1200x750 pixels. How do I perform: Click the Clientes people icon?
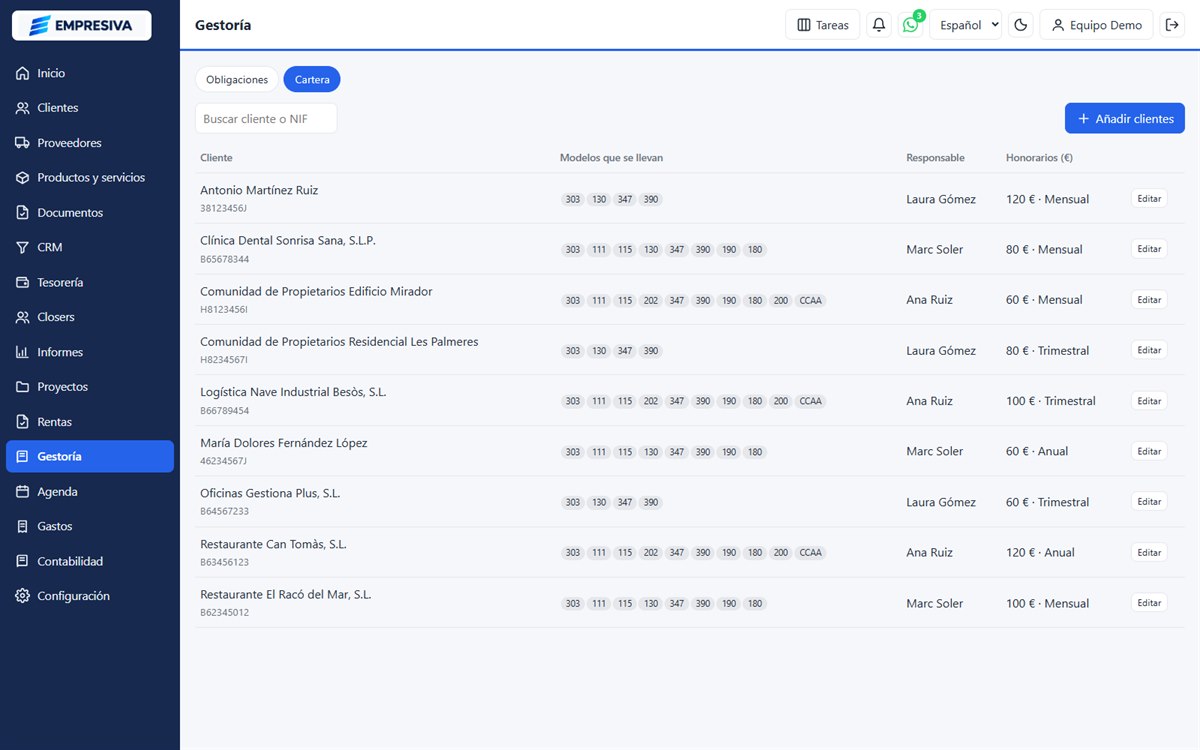click(23, 108)
